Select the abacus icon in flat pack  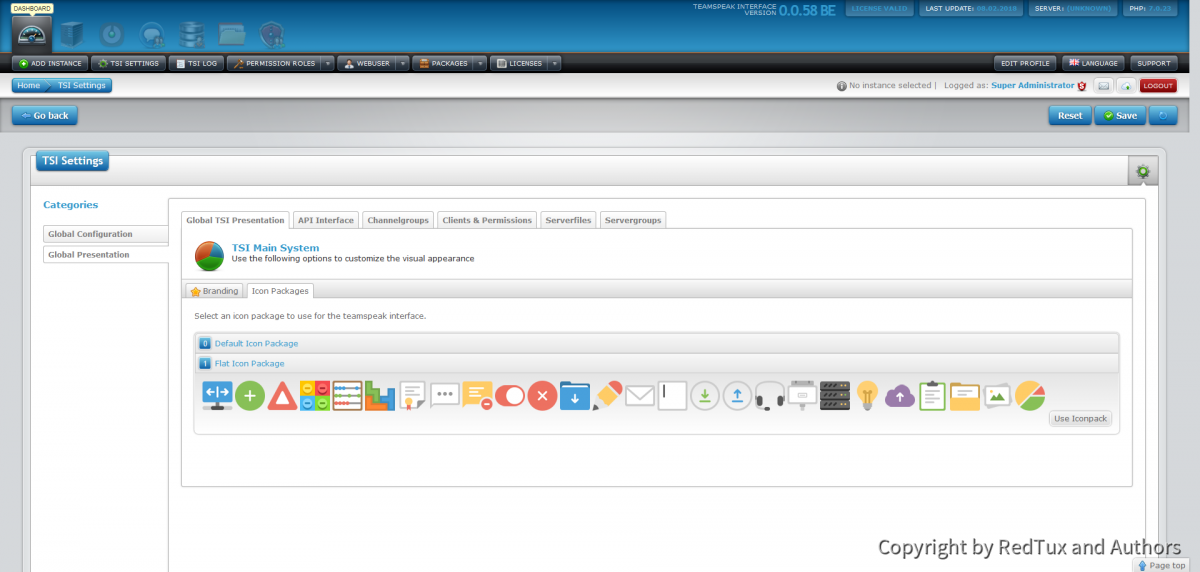[x=347, y=396]
